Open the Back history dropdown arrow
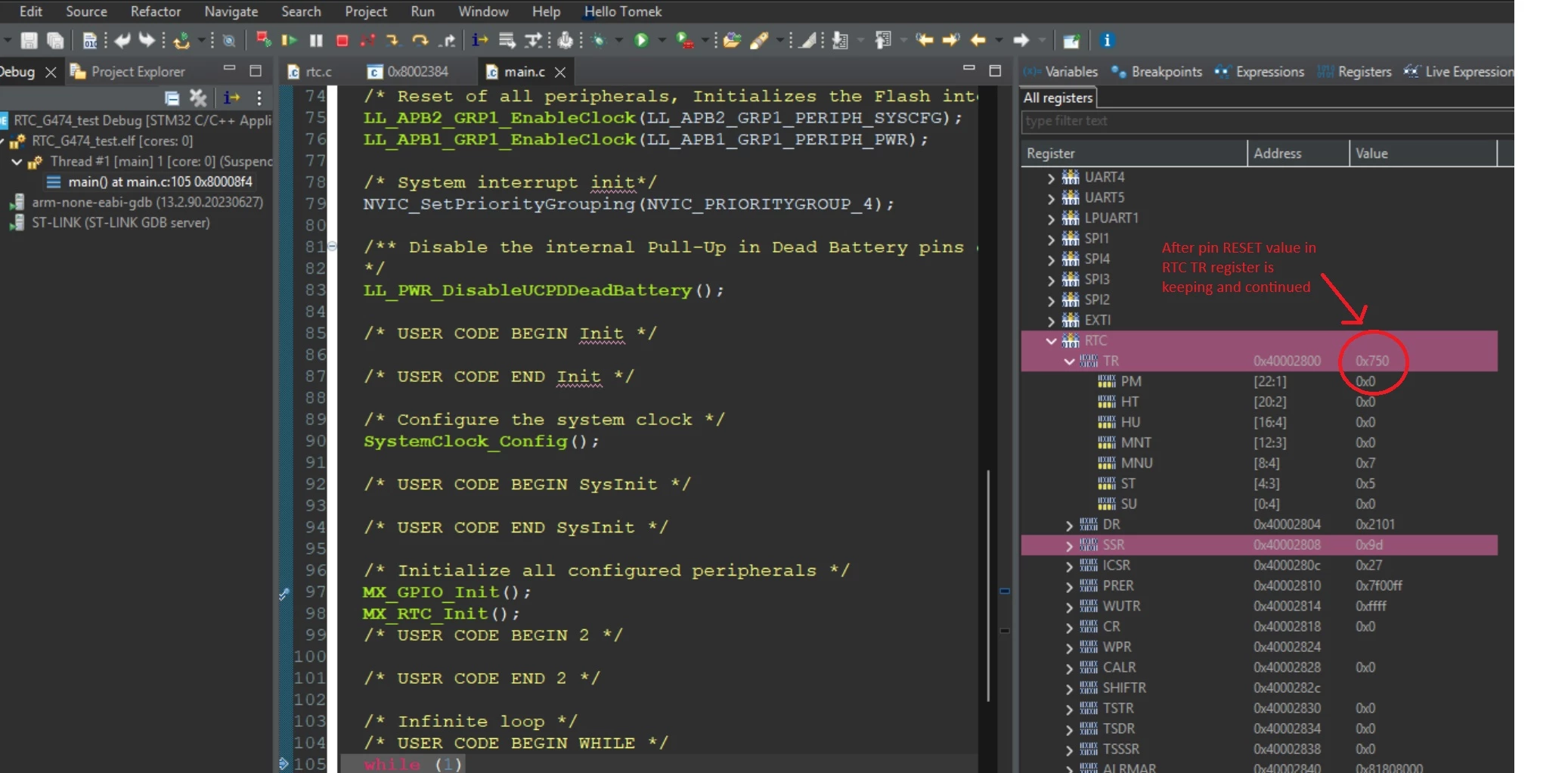Image resolution: width=1568 pixels, height=773 pixels. [x=999, y=40]
